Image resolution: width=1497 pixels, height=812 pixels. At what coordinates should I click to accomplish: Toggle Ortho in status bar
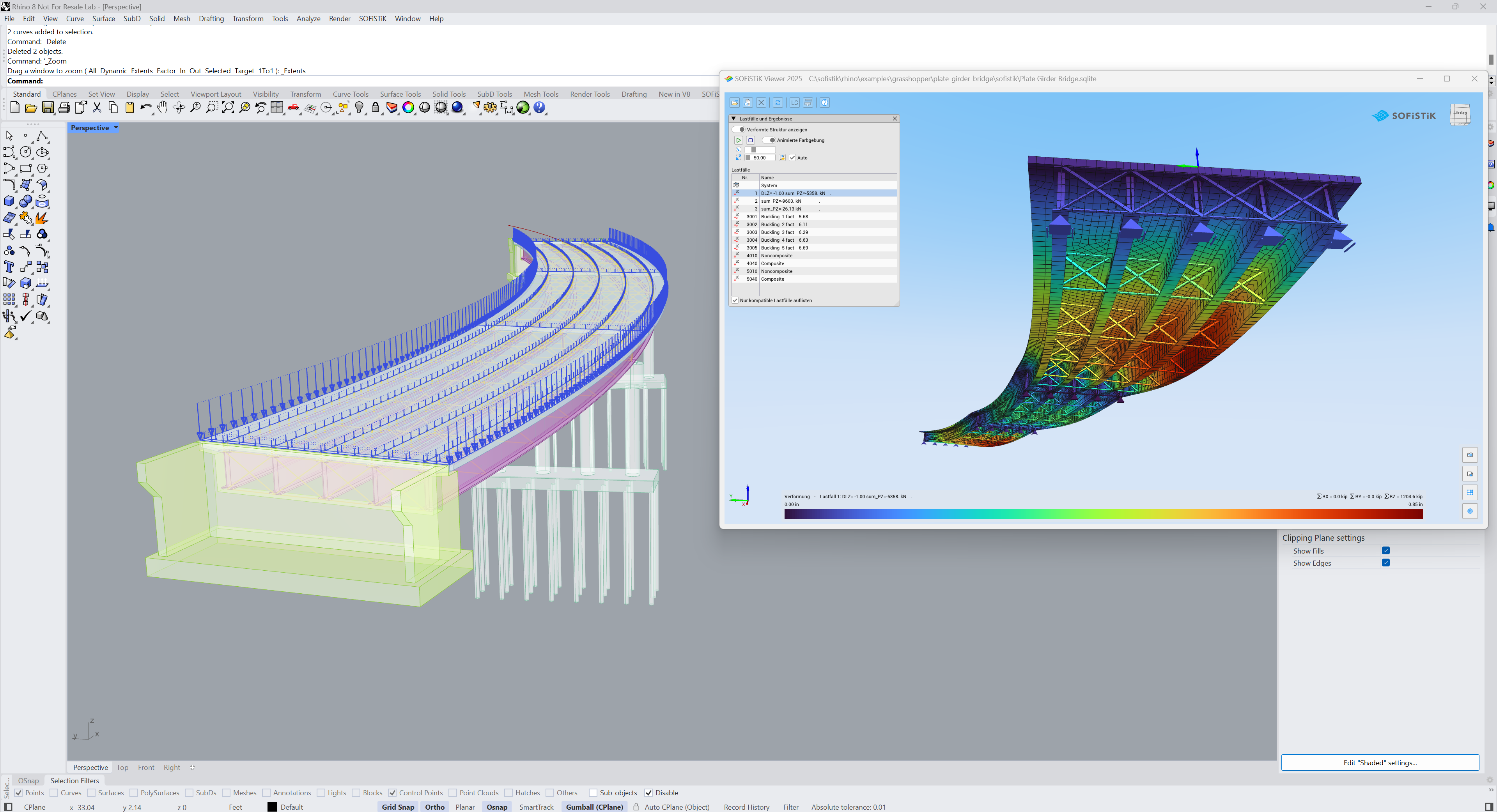(x=435, y=807)
